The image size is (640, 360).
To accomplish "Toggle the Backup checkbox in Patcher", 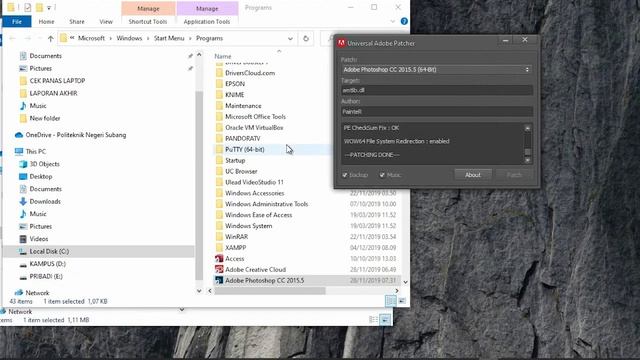I will [x=345, y=175].
